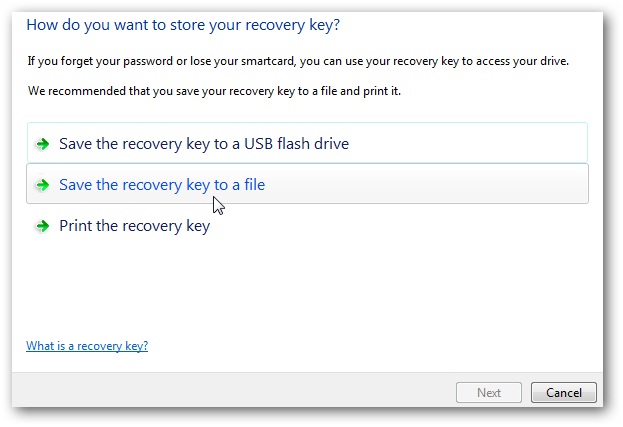Click the green arrow beside the save-to-file option
Image resolution: width=623 pixels, height=427 pixels.
pos(42,185)
